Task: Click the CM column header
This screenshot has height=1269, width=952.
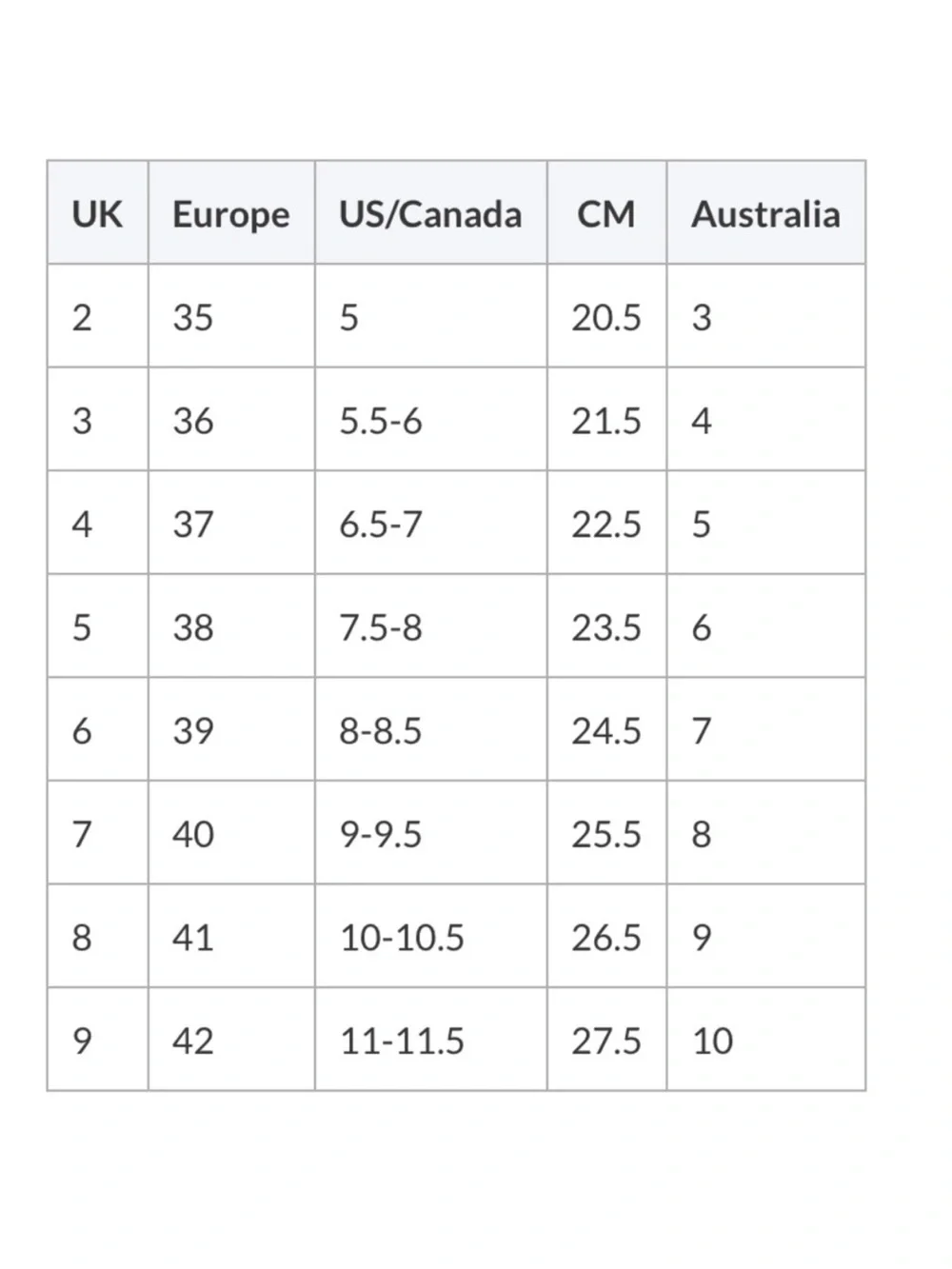Action: pos(607,213)
